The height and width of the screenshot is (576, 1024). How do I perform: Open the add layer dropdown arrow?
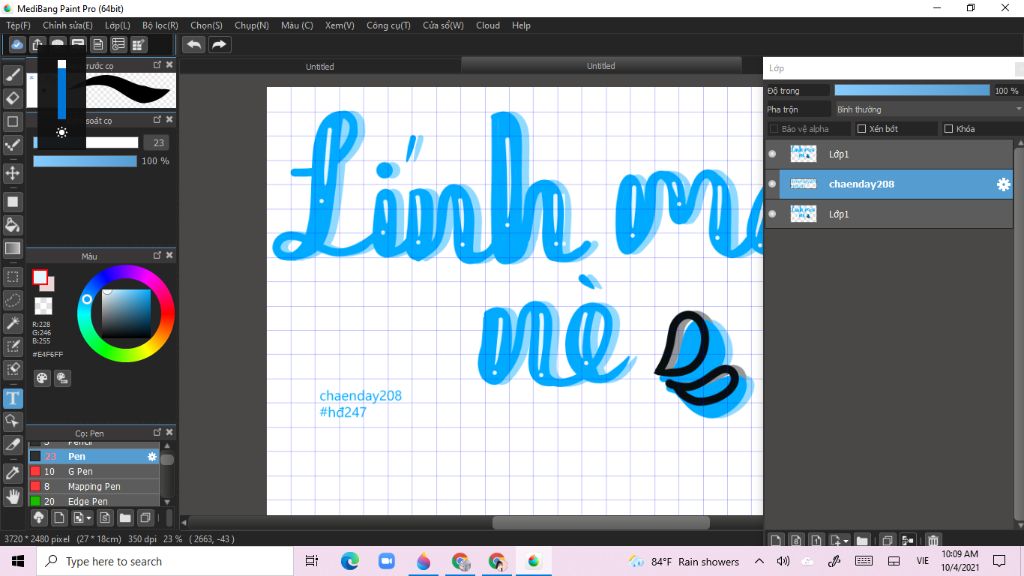pyautogui.click(x=846, y=541)
